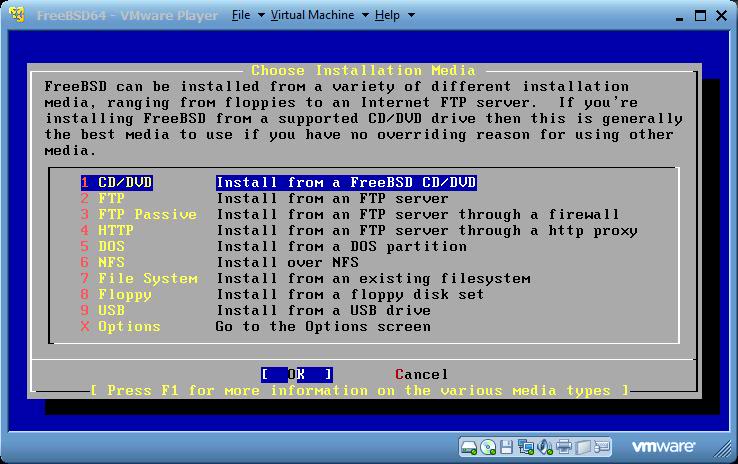This screenshot has height=464, width=738.
Task: Click 'Install over NFS' description
Action: pyautogui.click(x=288, y=263)
